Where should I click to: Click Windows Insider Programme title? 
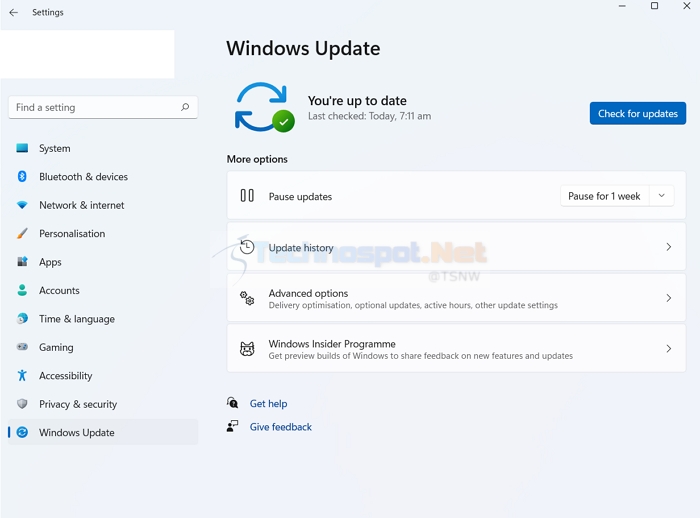click(x=332, y=344)
